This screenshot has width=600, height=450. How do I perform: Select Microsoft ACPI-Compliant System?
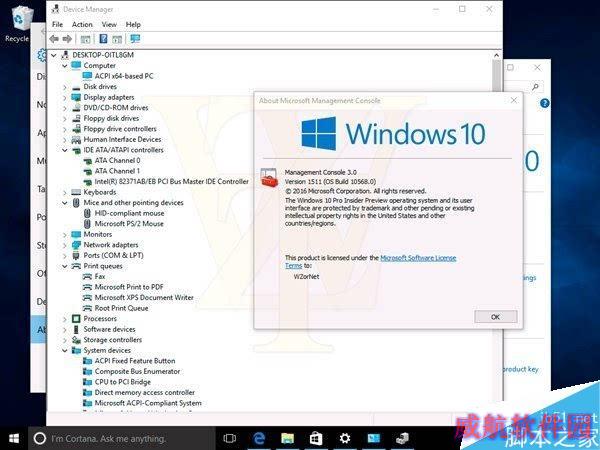click(x=148, y=403)
